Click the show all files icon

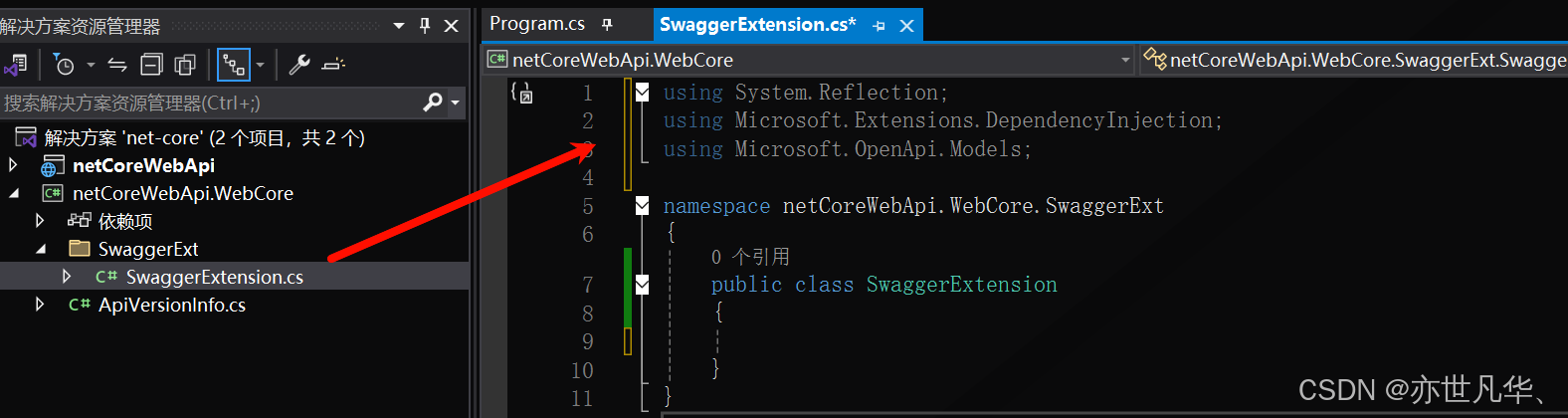[185, 65]
